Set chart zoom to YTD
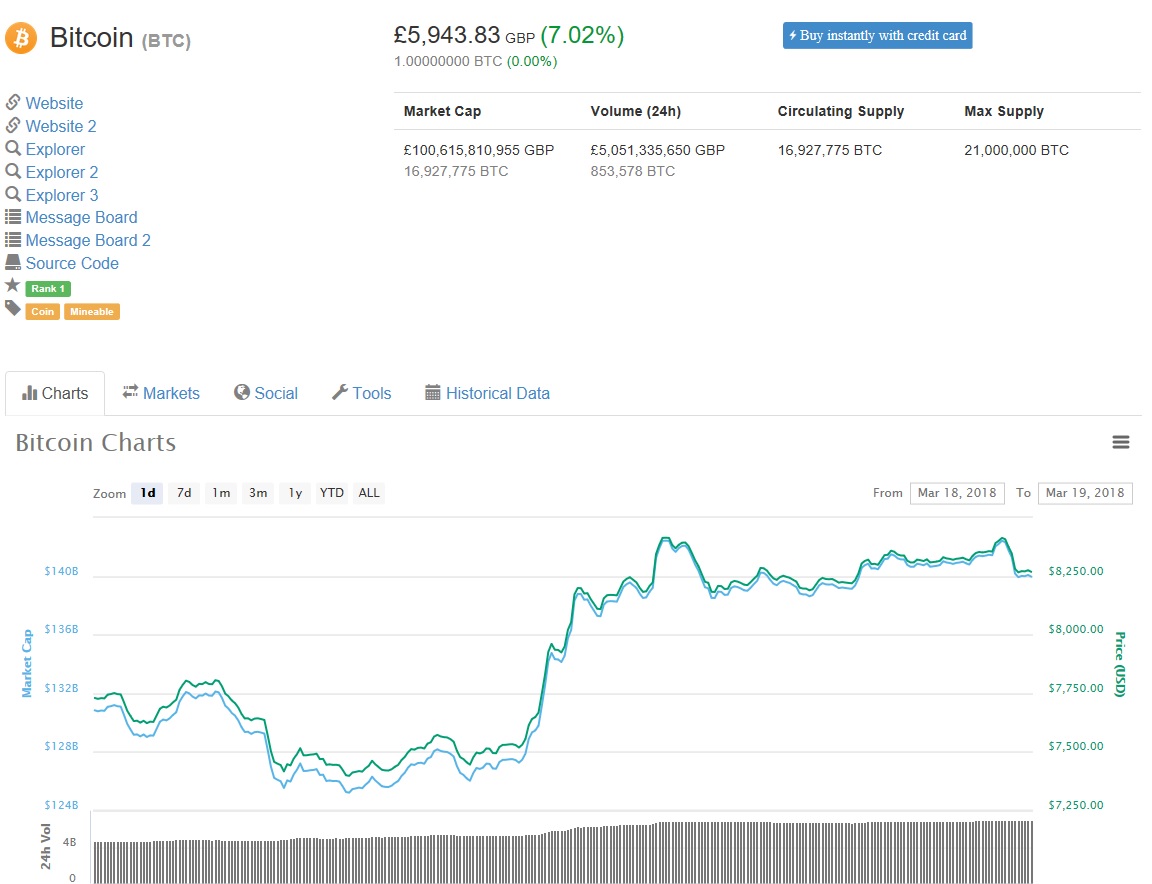The width and height of the screenshot is (1152, 884). coord(331,492)
